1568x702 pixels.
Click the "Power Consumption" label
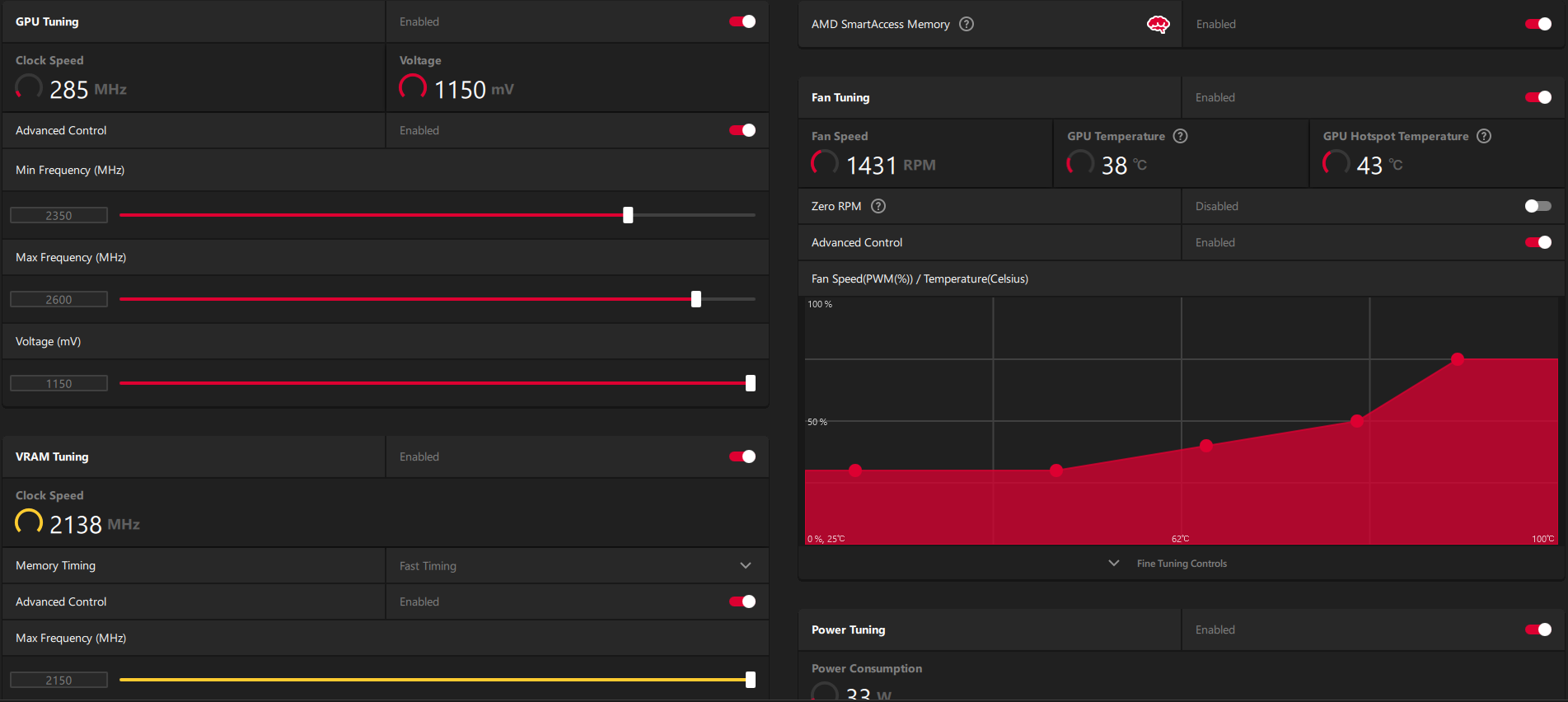pyautogui.click(x=867, y=668)
